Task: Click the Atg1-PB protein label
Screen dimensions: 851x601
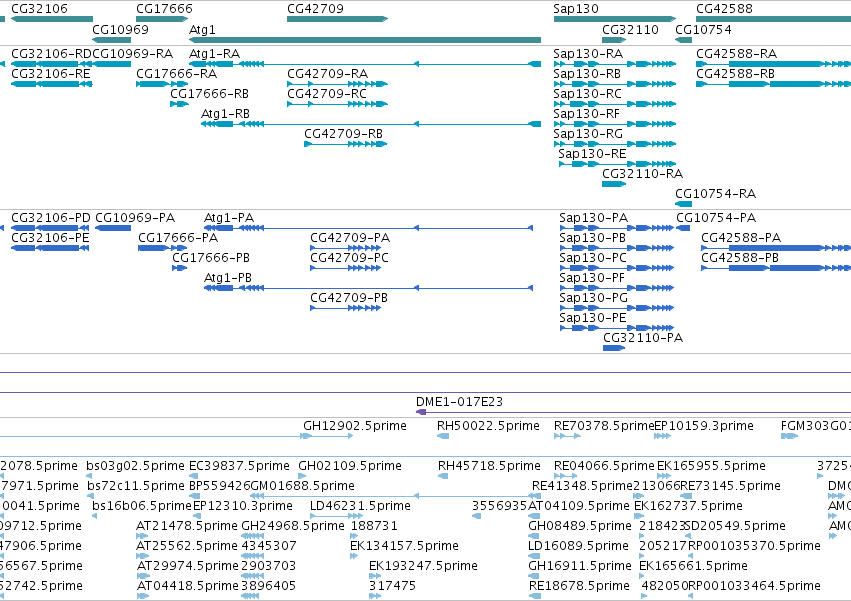Action: (x=228, y=278)
